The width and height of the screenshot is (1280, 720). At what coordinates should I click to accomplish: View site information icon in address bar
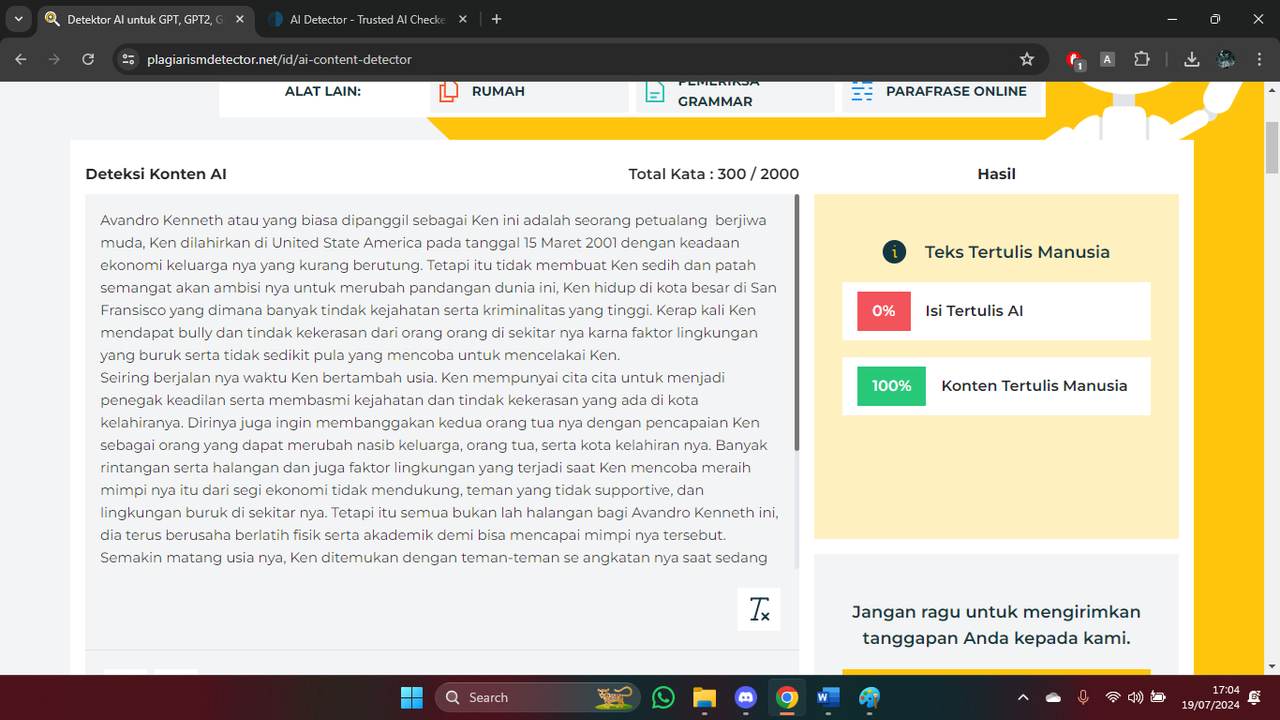click(128, 59)
